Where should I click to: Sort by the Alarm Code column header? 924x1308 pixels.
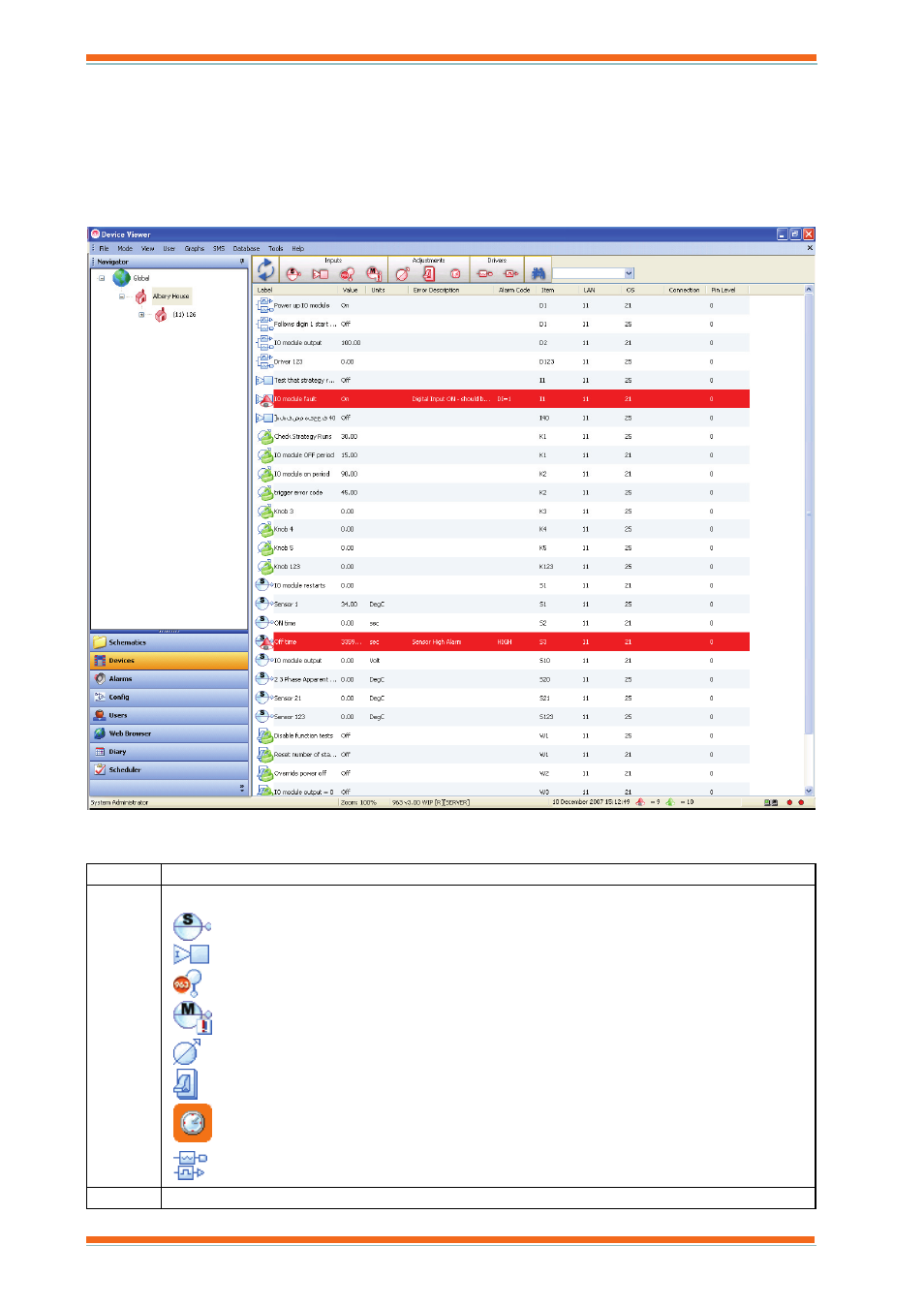click(x=514, y=290)
